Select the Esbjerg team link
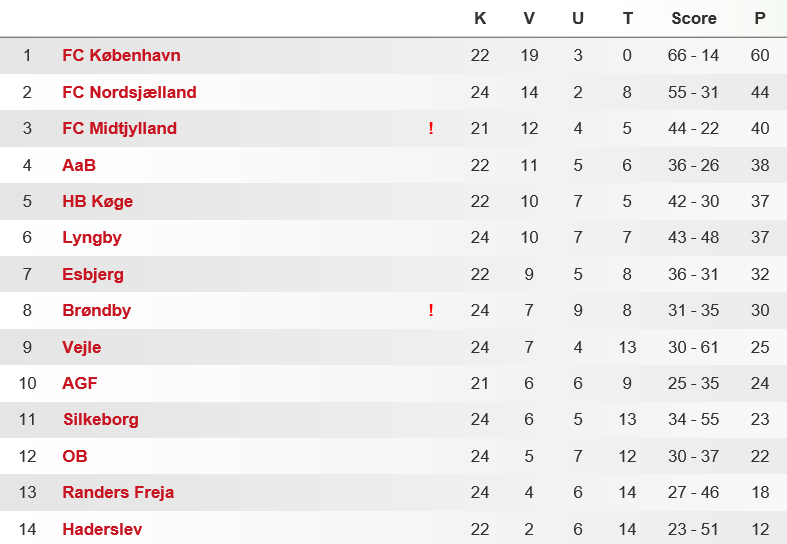787x544 pixels. point(93,275)
